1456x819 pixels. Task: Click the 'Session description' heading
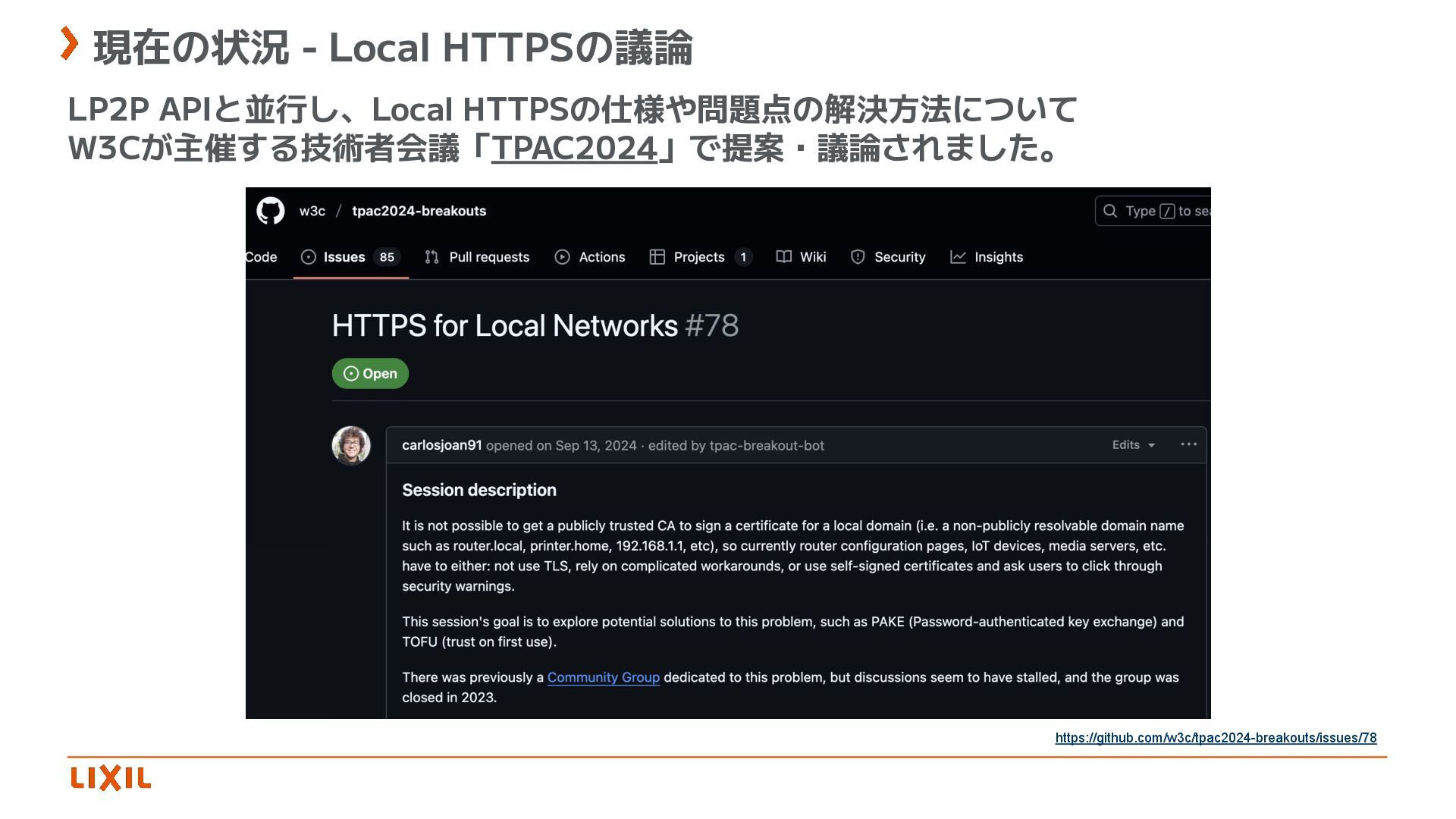[x=479, y=490]
